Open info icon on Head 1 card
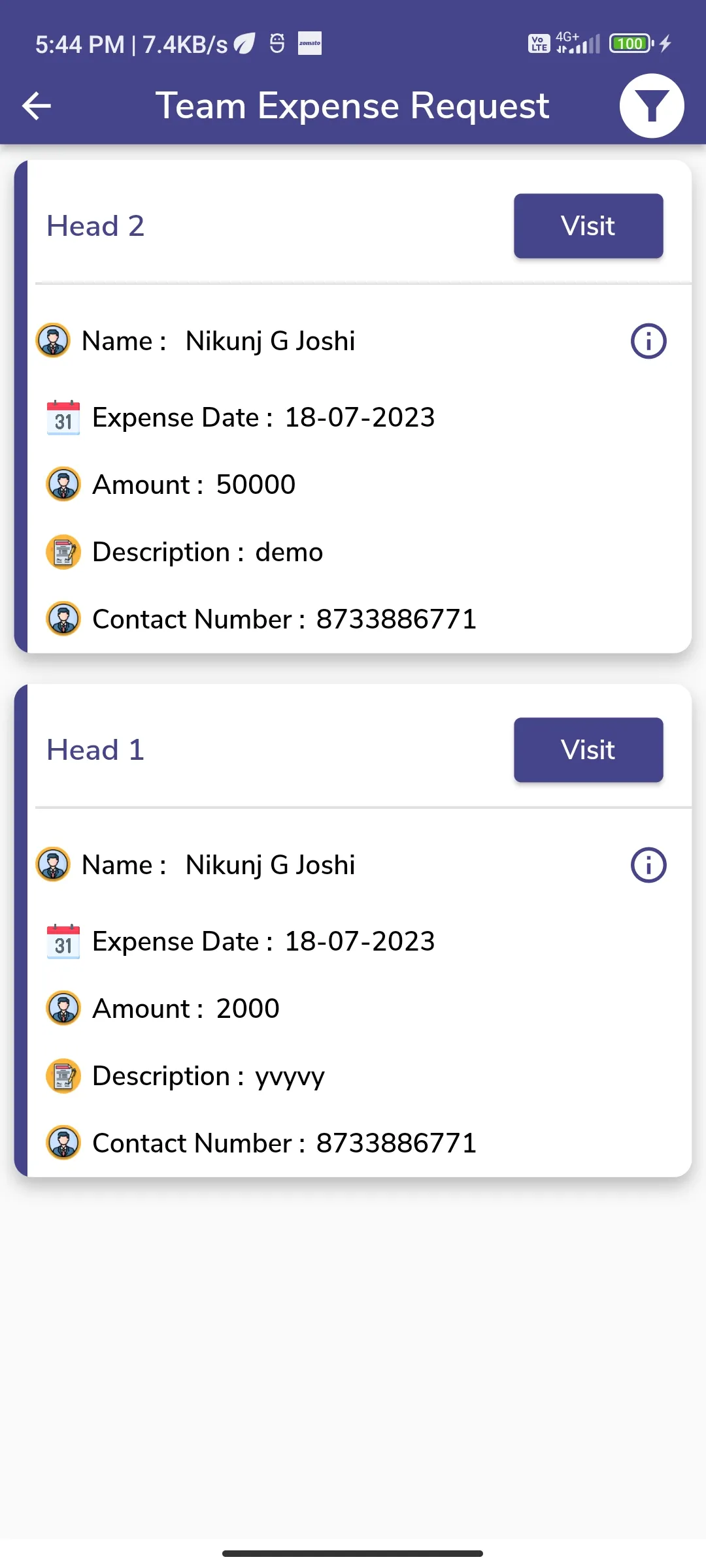706x1568 pixels. (x=648, y=865)
